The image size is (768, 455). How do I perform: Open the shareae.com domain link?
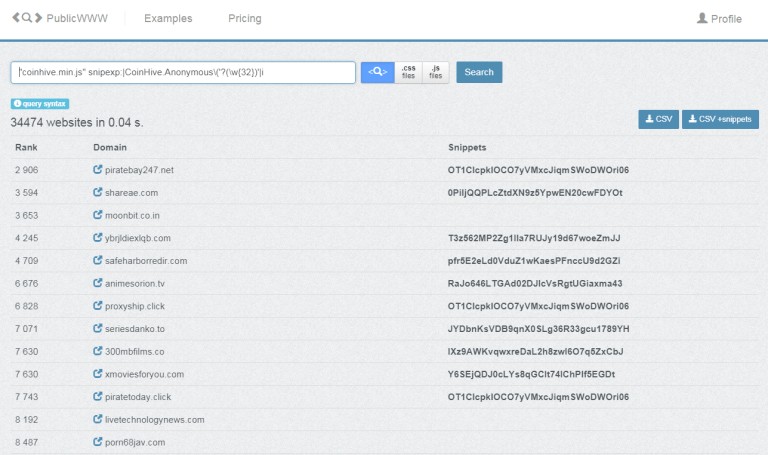pyautogui.click(x=131, y=192)
